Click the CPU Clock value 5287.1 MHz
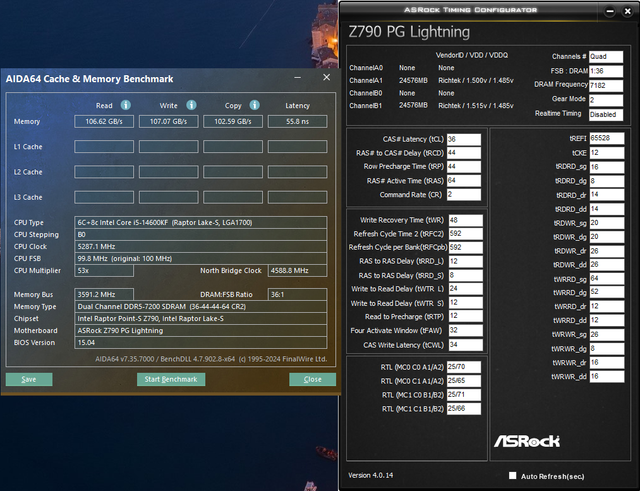Screen dimensions: 640x491 pyautogui.click(x=201, y=247)
